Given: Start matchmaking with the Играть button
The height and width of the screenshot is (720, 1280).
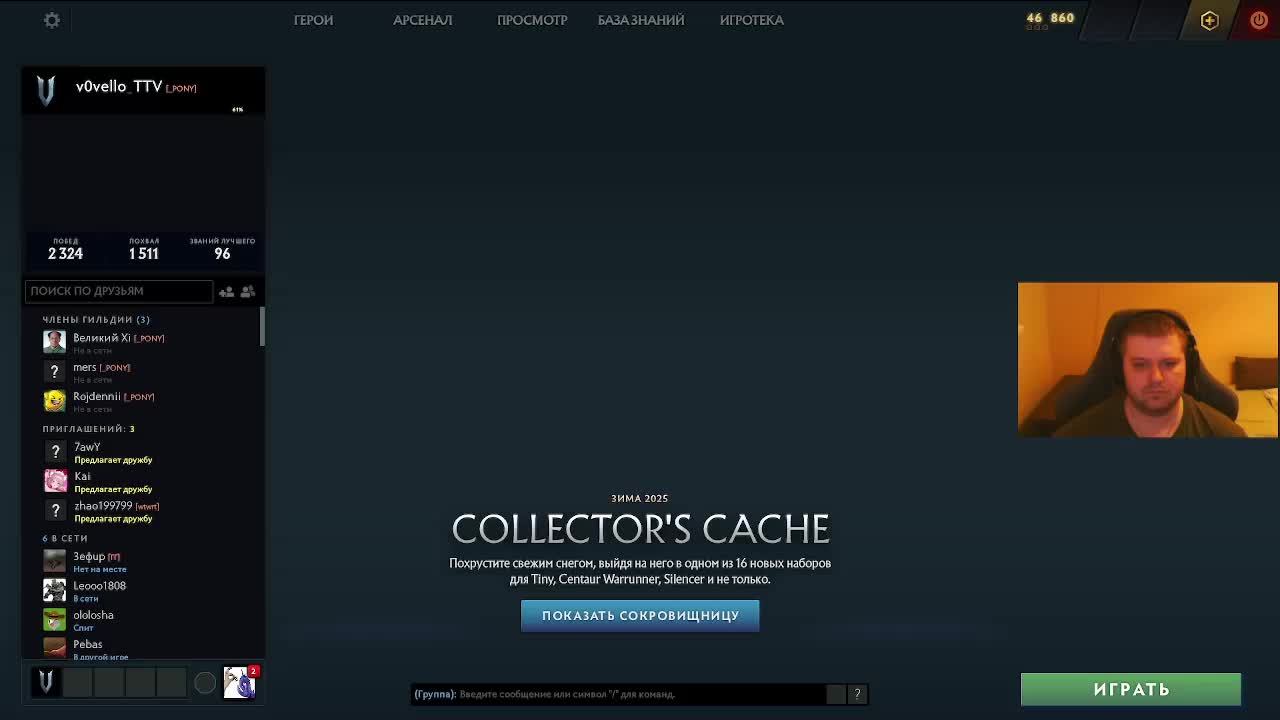Looking at the screenshot, I should [x=1131, y=689].
